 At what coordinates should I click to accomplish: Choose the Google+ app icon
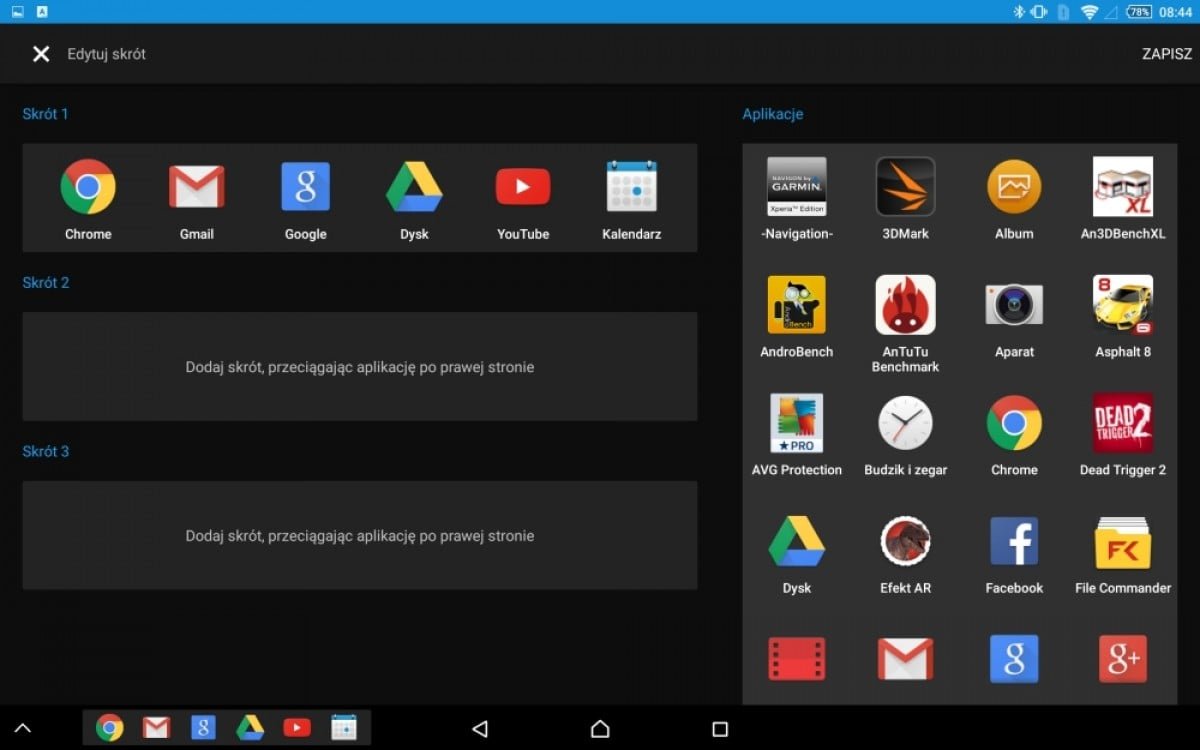point(1123,659)
